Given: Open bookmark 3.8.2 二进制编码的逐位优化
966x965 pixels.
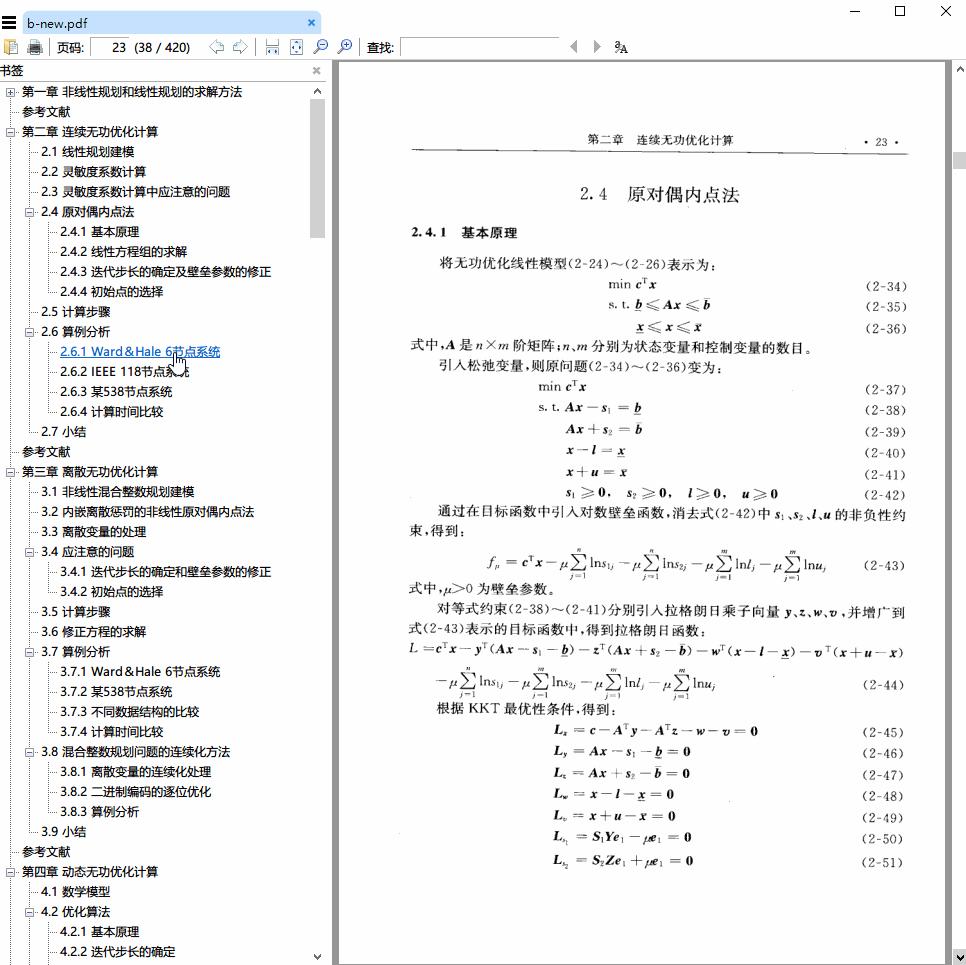Looking at the screenshot, I should [x=136, y=792].
